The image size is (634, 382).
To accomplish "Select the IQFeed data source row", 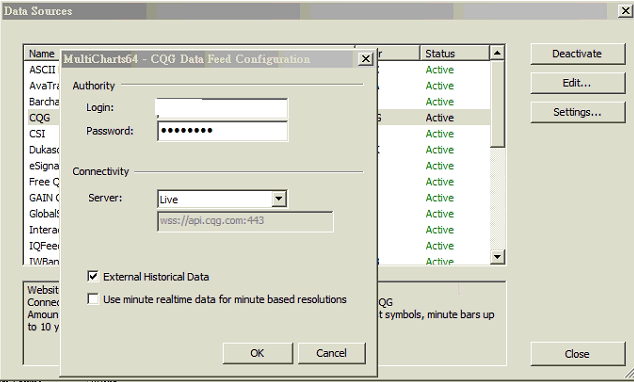I will 44,246.
